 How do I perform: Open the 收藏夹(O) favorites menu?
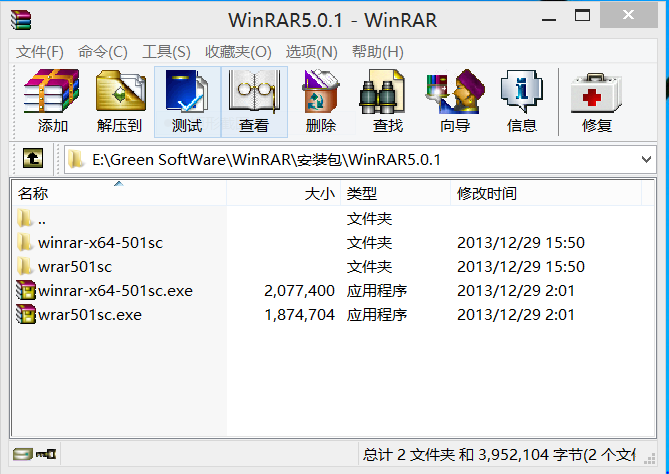pyautogui.click(x=238, y=52)
